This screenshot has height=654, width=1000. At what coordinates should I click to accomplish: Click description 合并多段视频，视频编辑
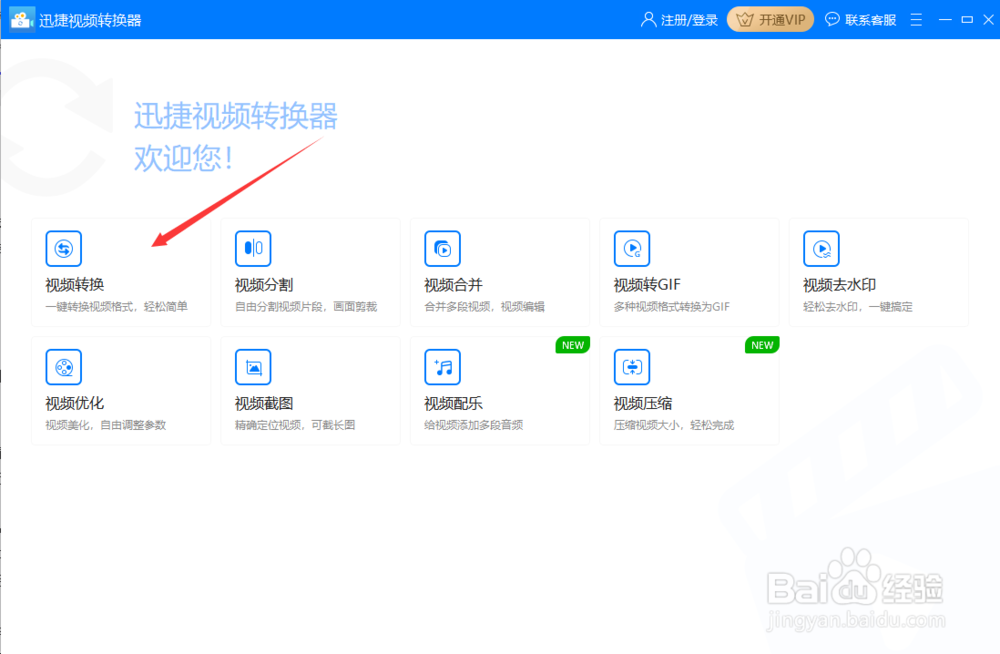485,307
